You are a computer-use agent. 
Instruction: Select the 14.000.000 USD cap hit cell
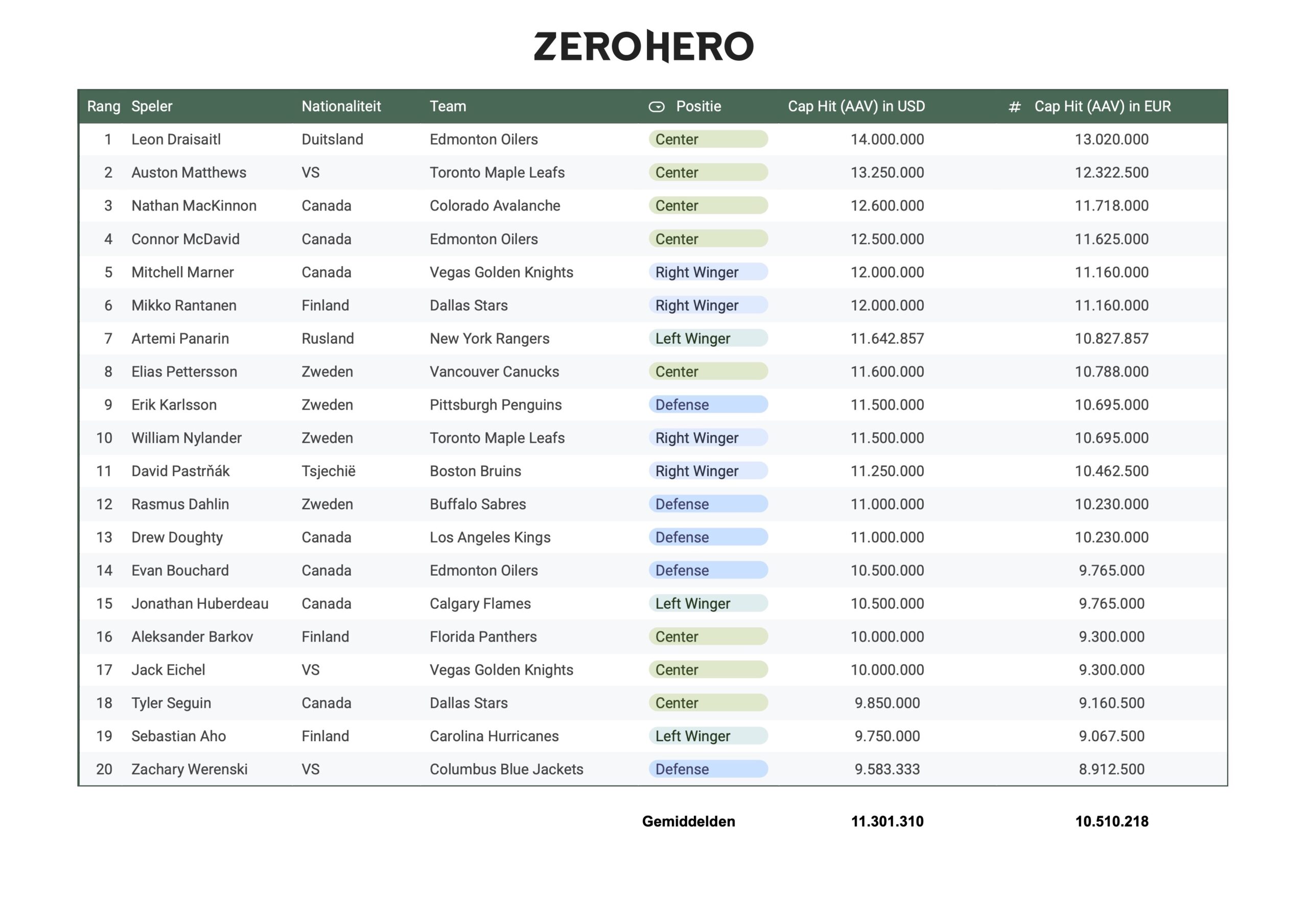(x=887, y=139)
